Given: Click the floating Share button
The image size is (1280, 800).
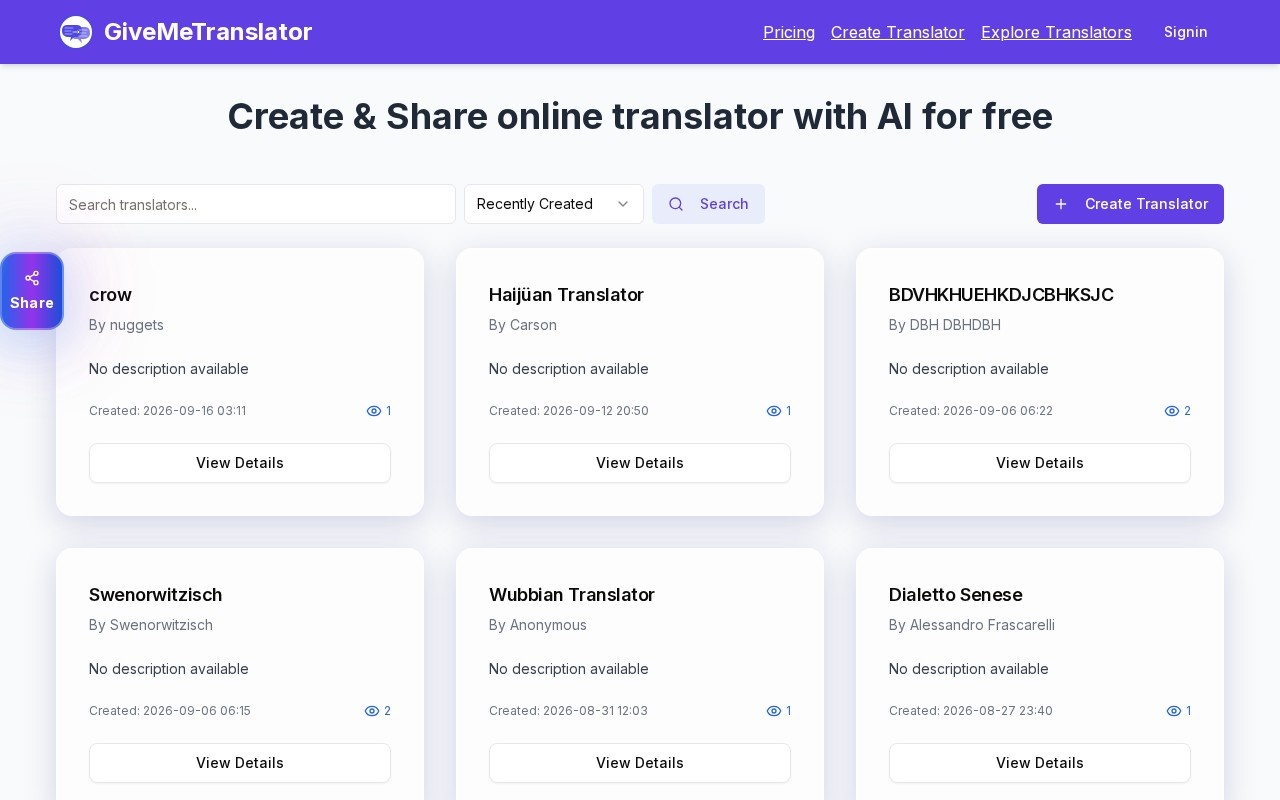Looking at the screenshot, I should click(x=32, y=291).
